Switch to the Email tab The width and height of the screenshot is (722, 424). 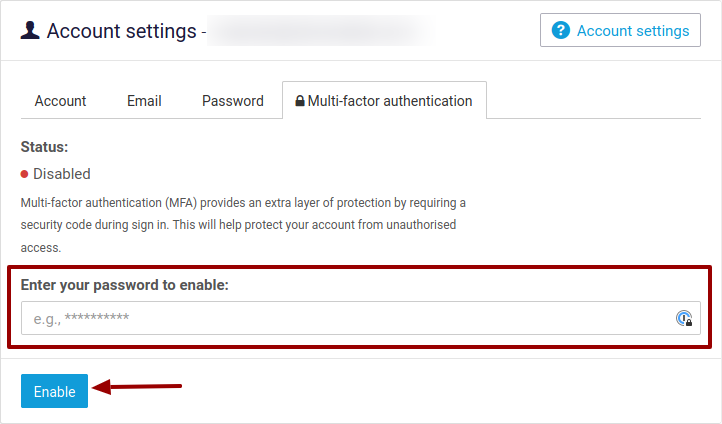[144, 101]
